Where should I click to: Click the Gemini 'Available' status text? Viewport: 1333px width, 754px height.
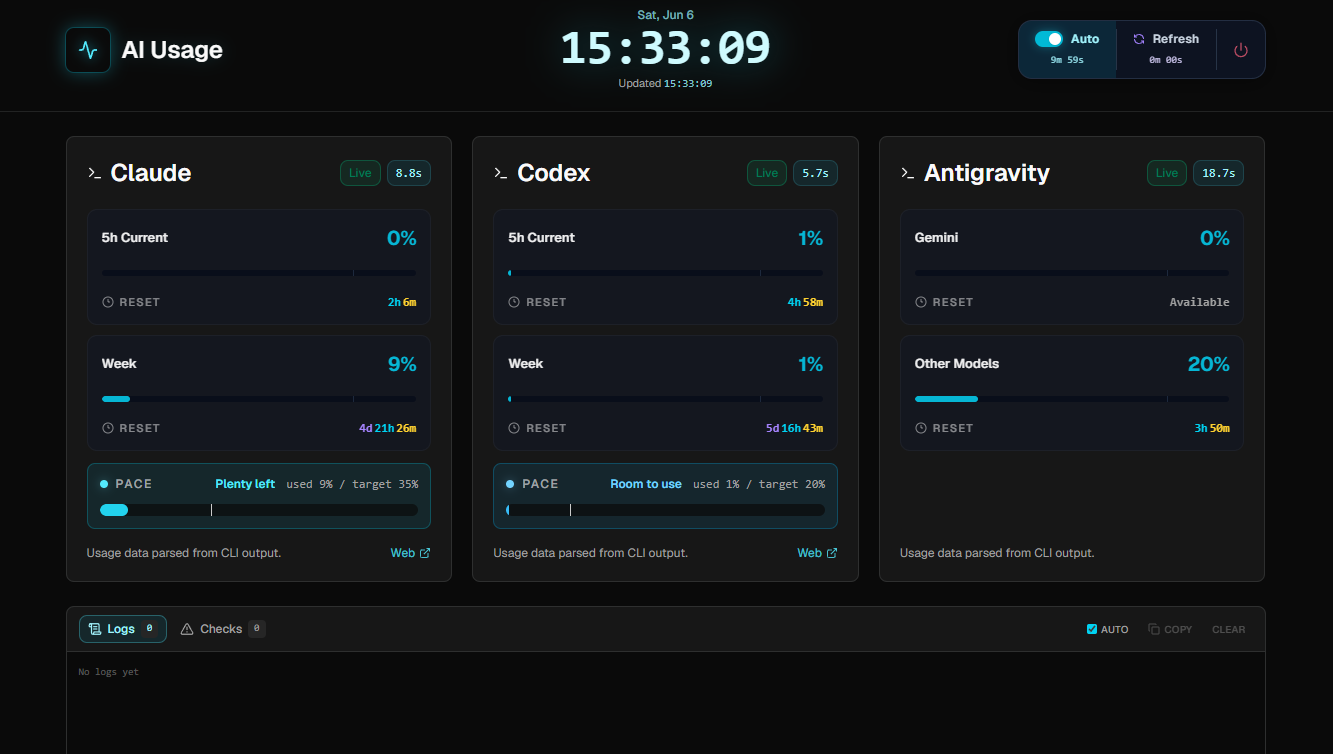(x=1200, y=302)
